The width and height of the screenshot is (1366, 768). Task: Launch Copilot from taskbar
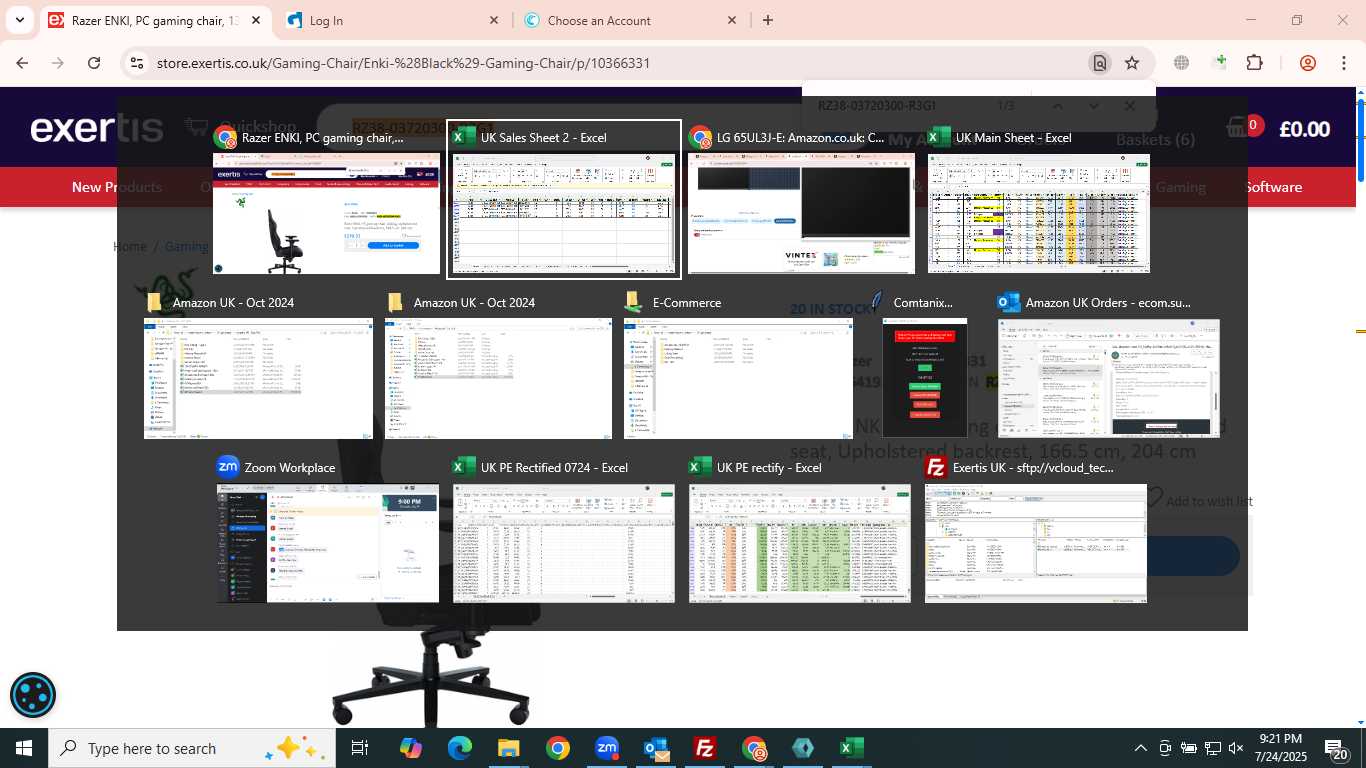411,748
